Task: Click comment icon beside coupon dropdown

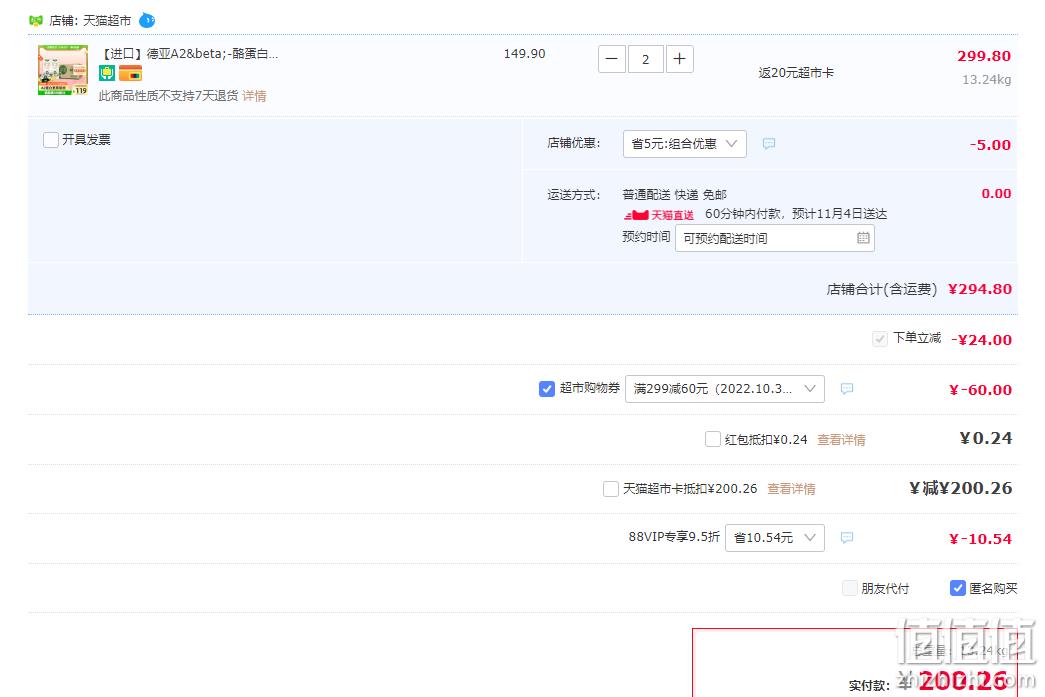Action: pos(846,388)
